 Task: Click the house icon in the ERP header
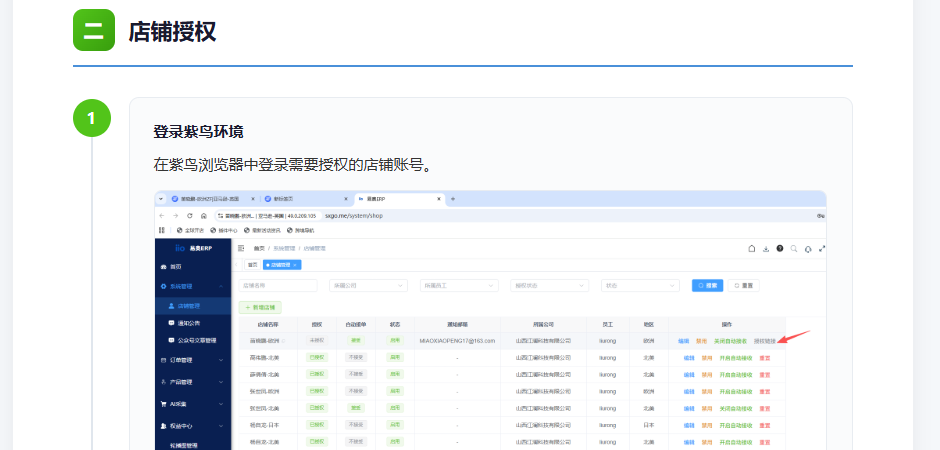[x=752, y=249]
